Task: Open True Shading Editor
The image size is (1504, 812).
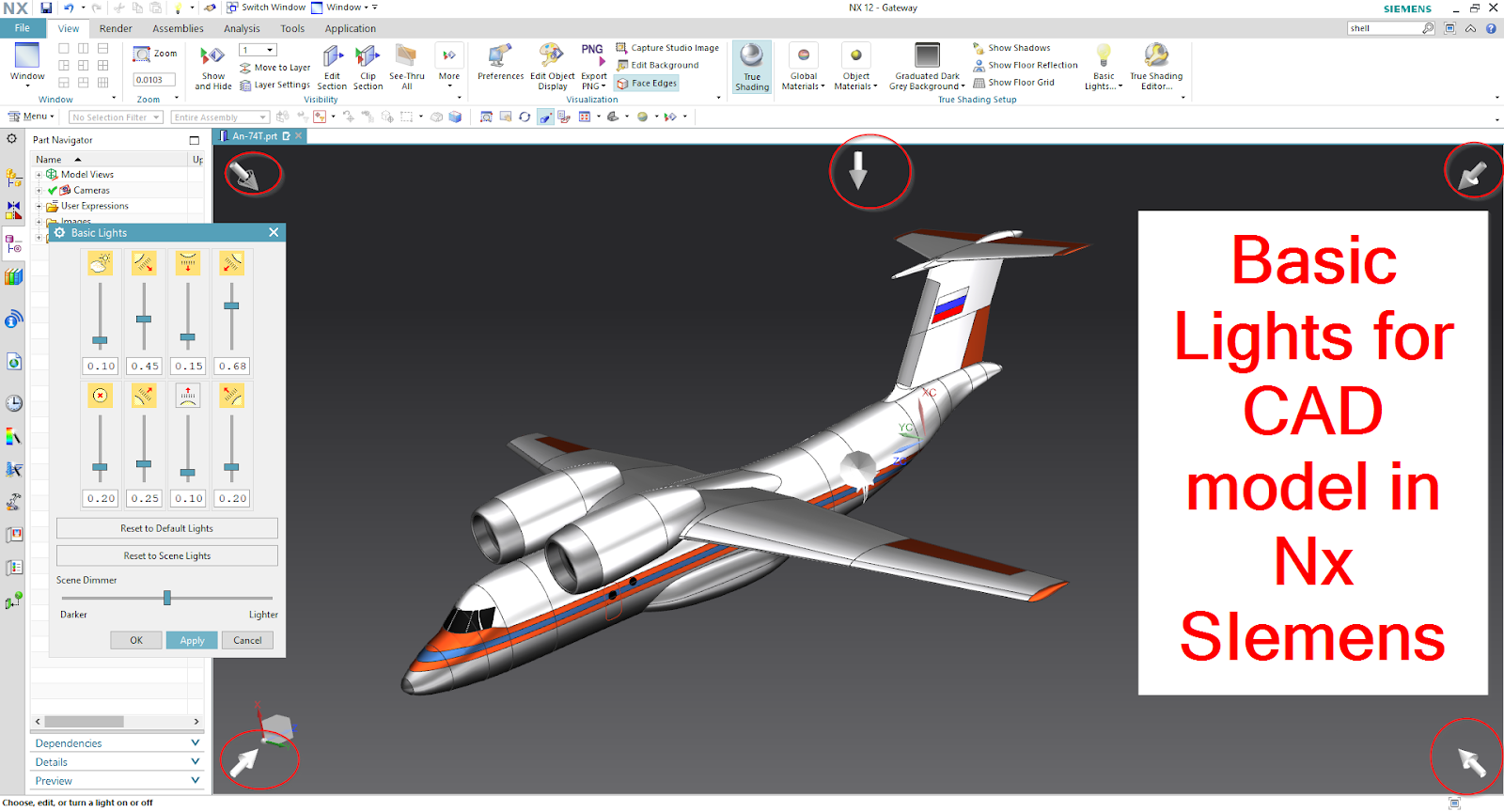Action: tap(1156, 68)
